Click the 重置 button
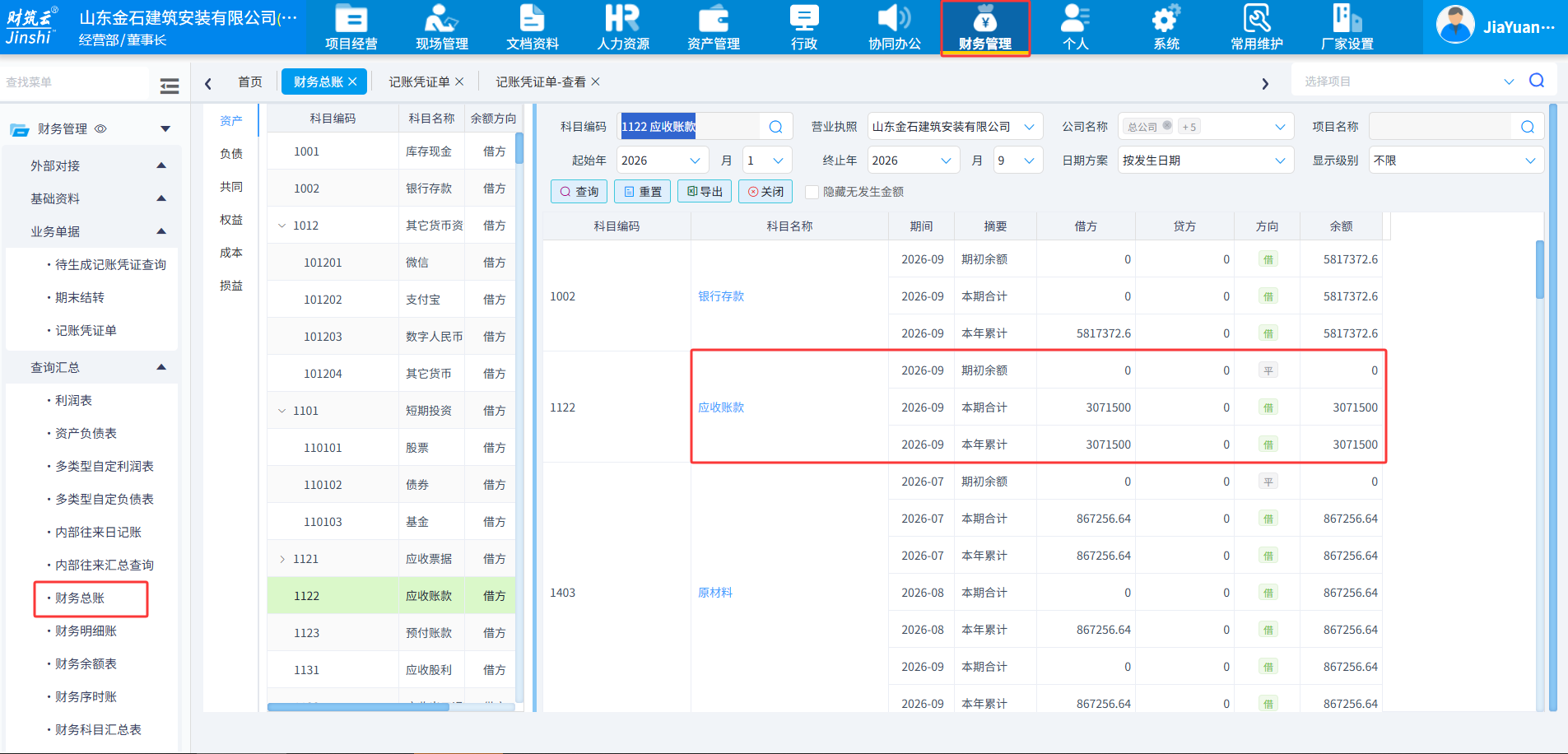Image resolution: width=1568 pixels, height=754 pixels. (642, 192)
